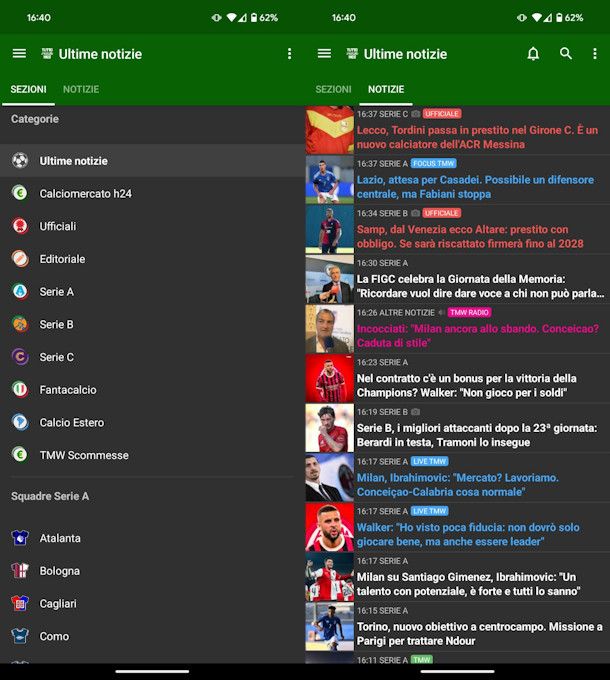
Task: Open Editoriale category
Action: coord(153,258)
